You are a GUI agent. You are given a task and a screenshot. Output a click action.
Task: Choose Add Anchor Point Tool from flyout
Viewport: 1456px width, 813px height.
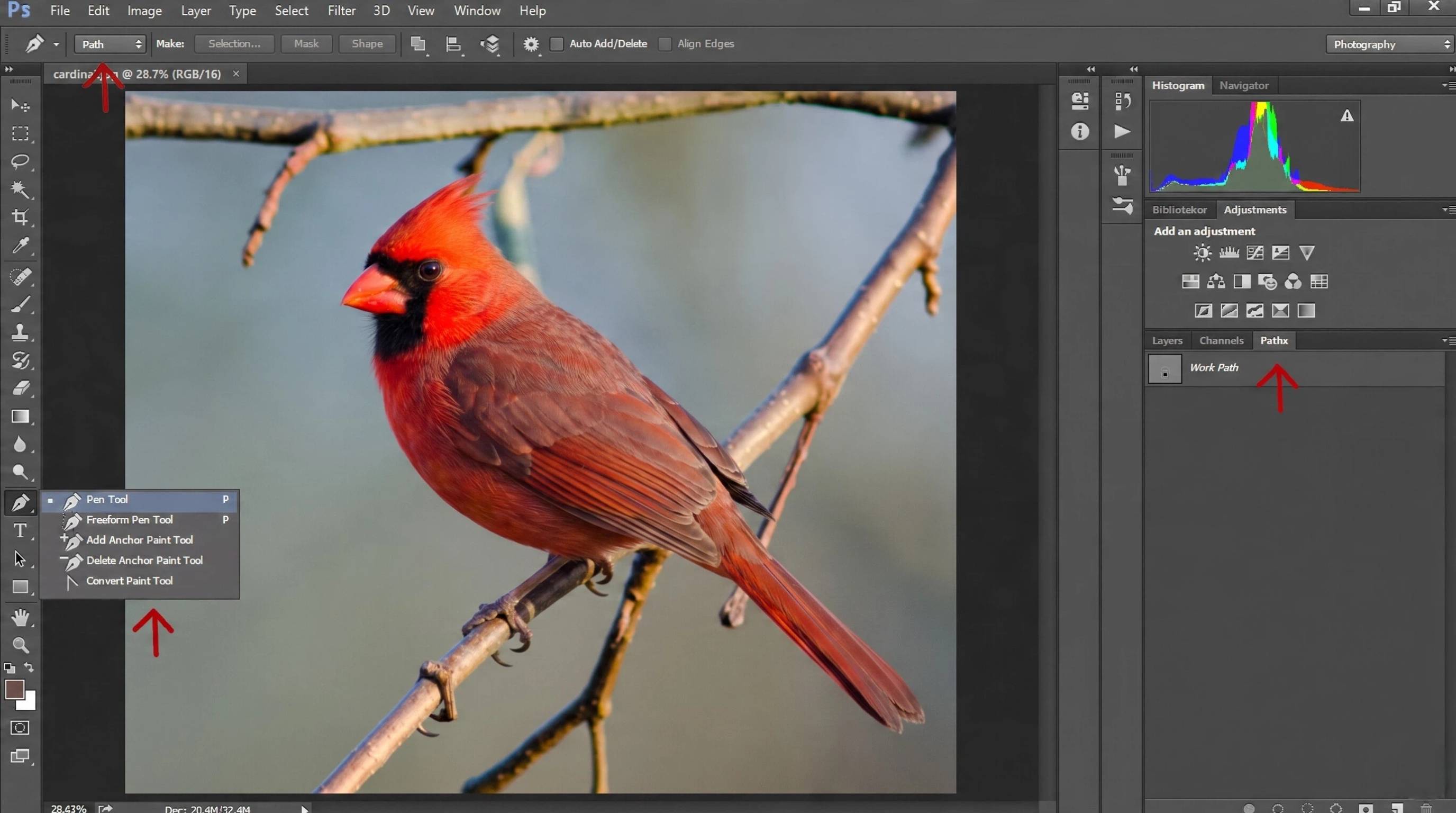140,540
